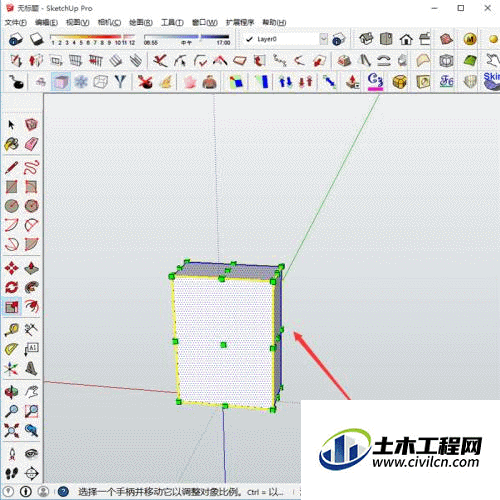
Task: Activate the Zoom magnifier tool
Action: pos(11,411)
